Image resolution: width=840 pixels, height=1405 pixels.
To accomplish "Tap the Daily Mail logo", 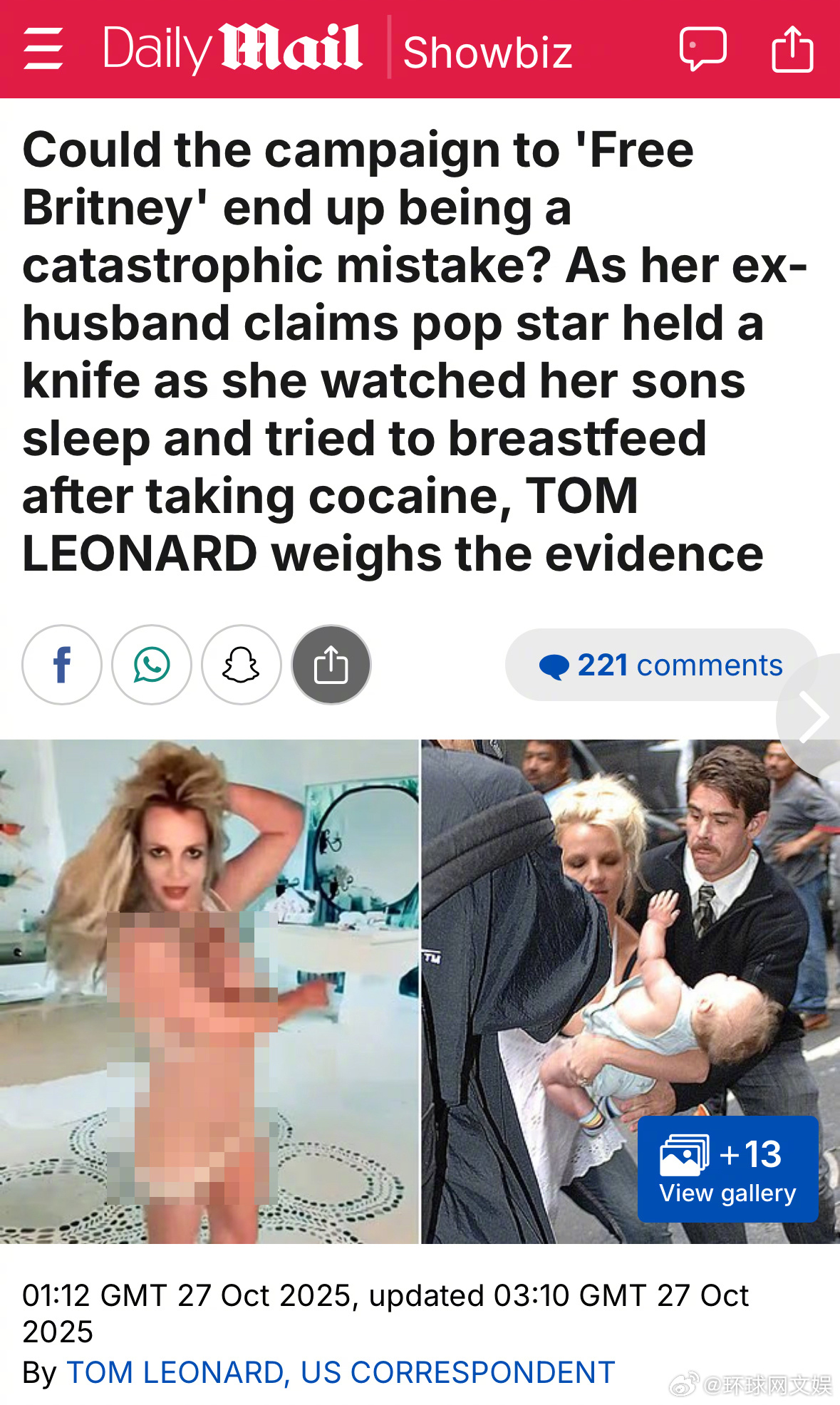I will (233, 48).
